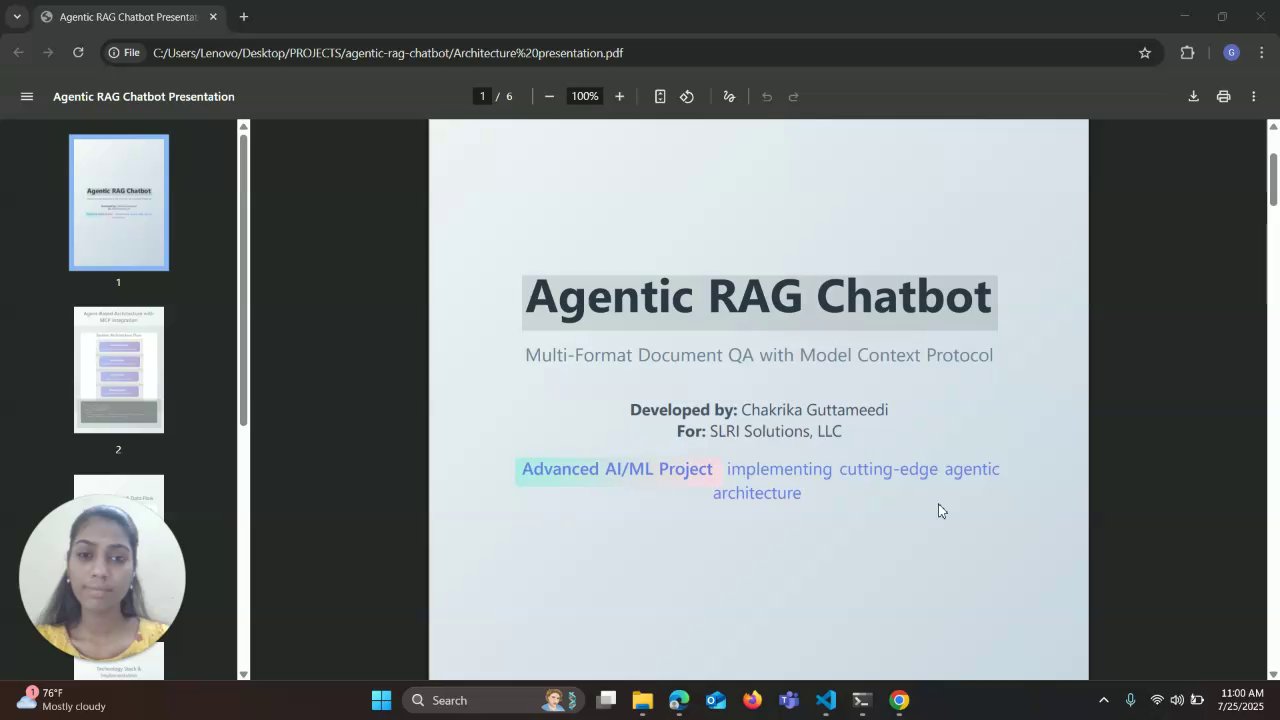Open the Chrome profile avatar
This screenshot has width=1280, height=720.
1232,53
